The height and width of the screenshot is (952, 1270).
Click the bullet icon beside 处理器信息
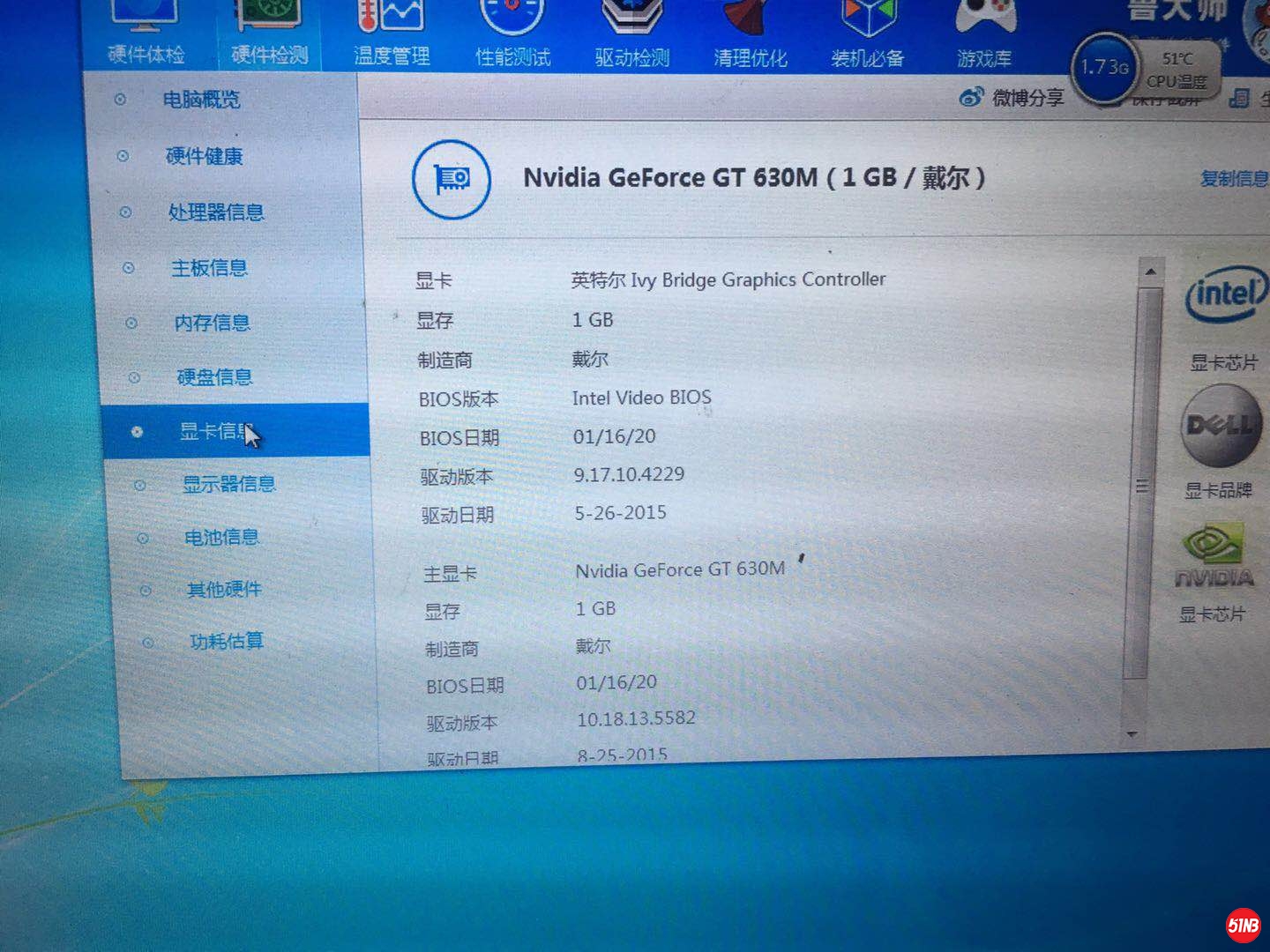[125, 212]
